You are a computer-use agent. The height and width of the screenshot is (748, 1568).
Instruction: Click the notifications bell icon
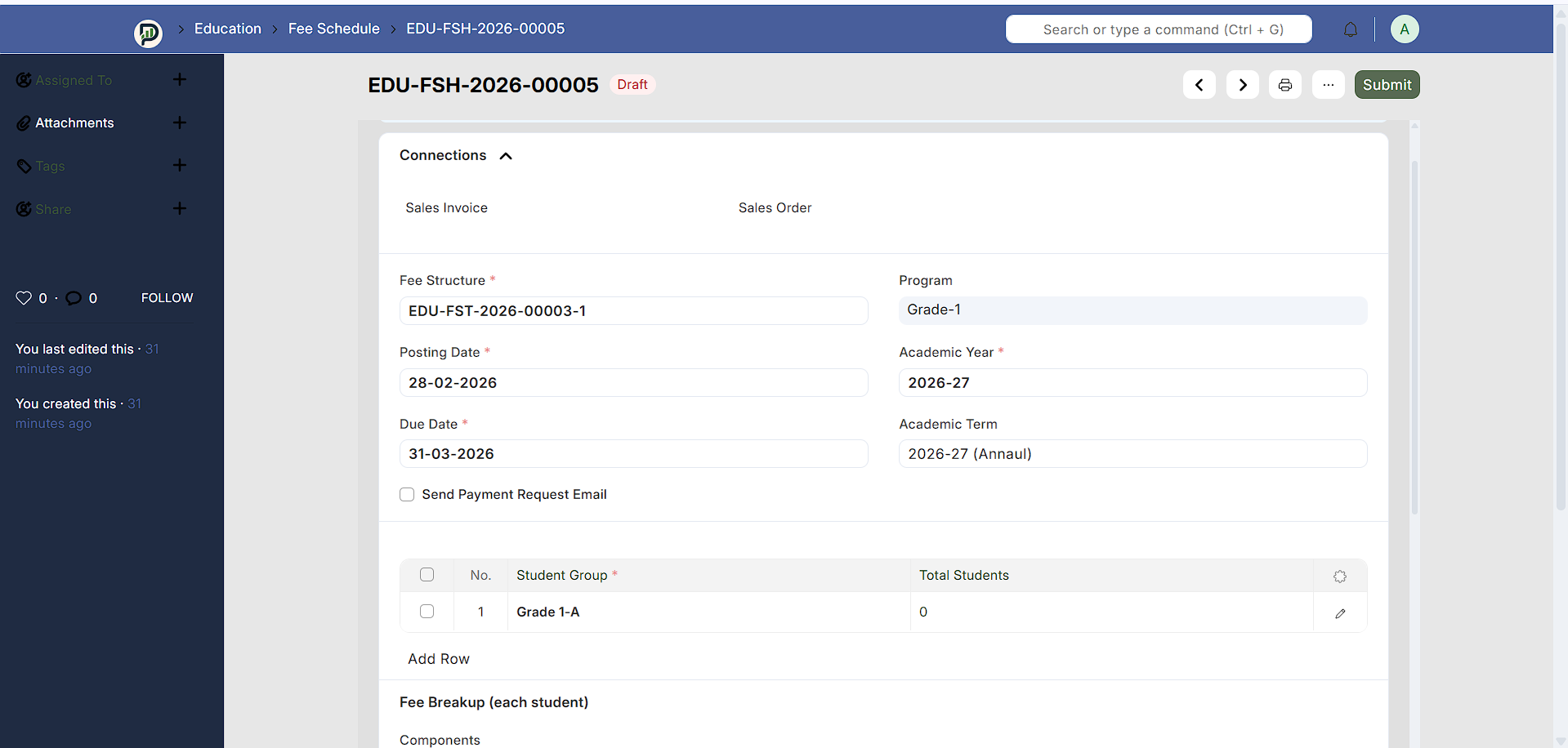(x=1351, y=29)
